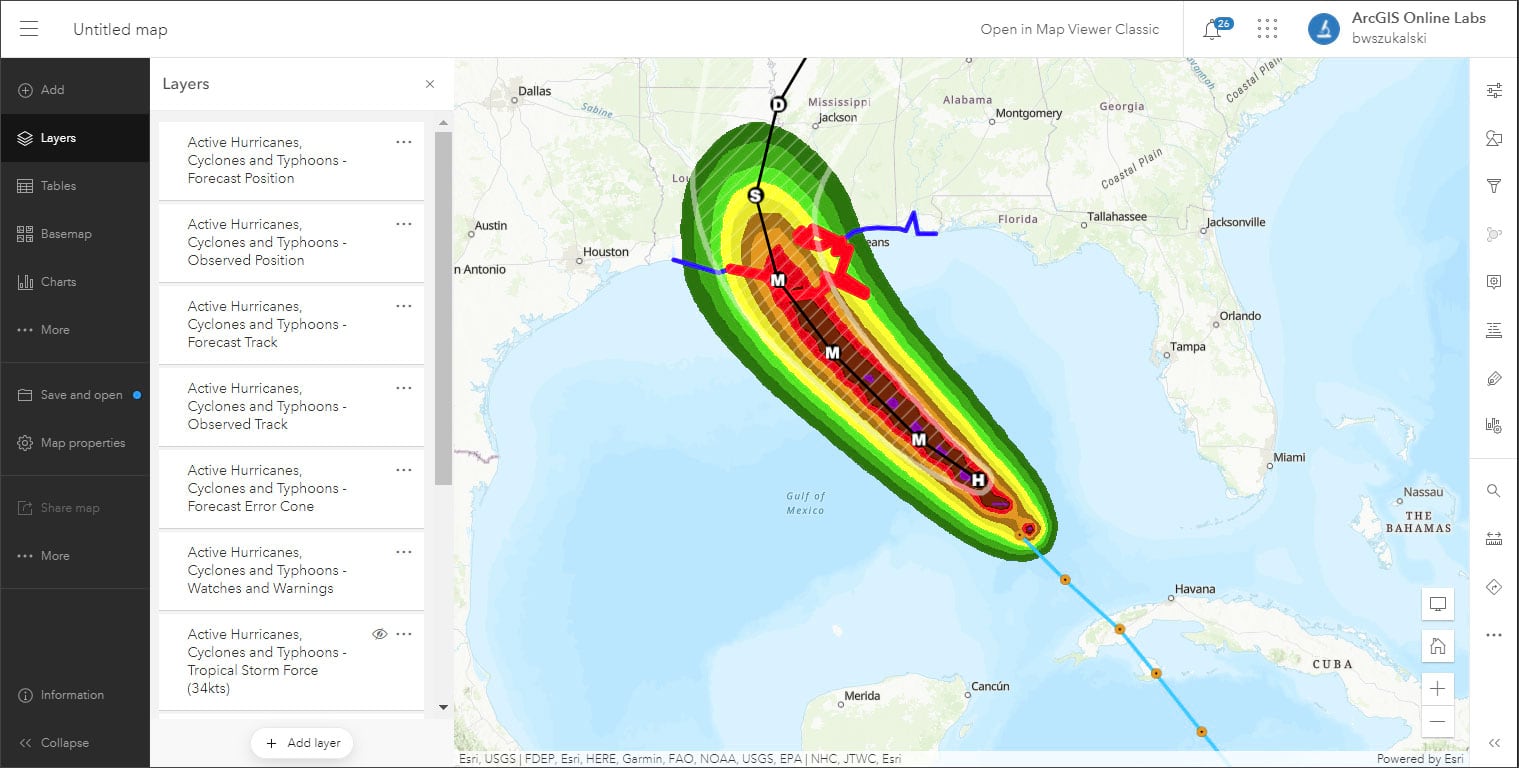Switch to Tables in left navigation
Image resolution: width=1519 pixels, height=768 pixels.
60,185
